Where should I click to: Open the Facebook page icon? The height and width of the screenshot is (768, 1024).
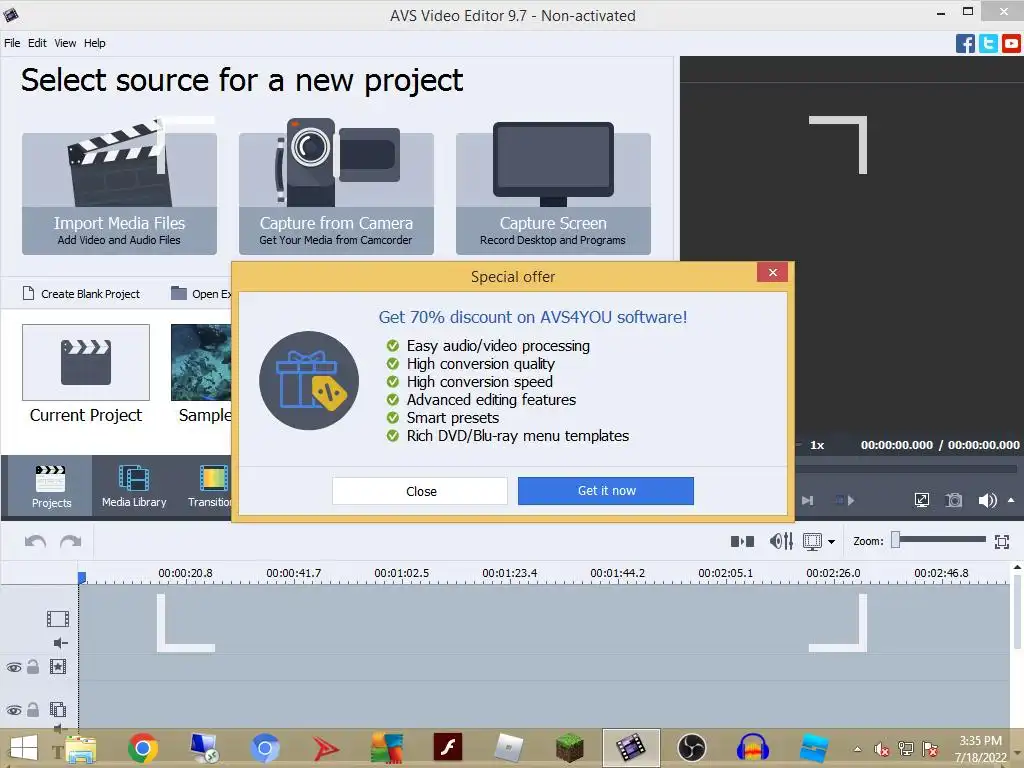tap(965, 44)
